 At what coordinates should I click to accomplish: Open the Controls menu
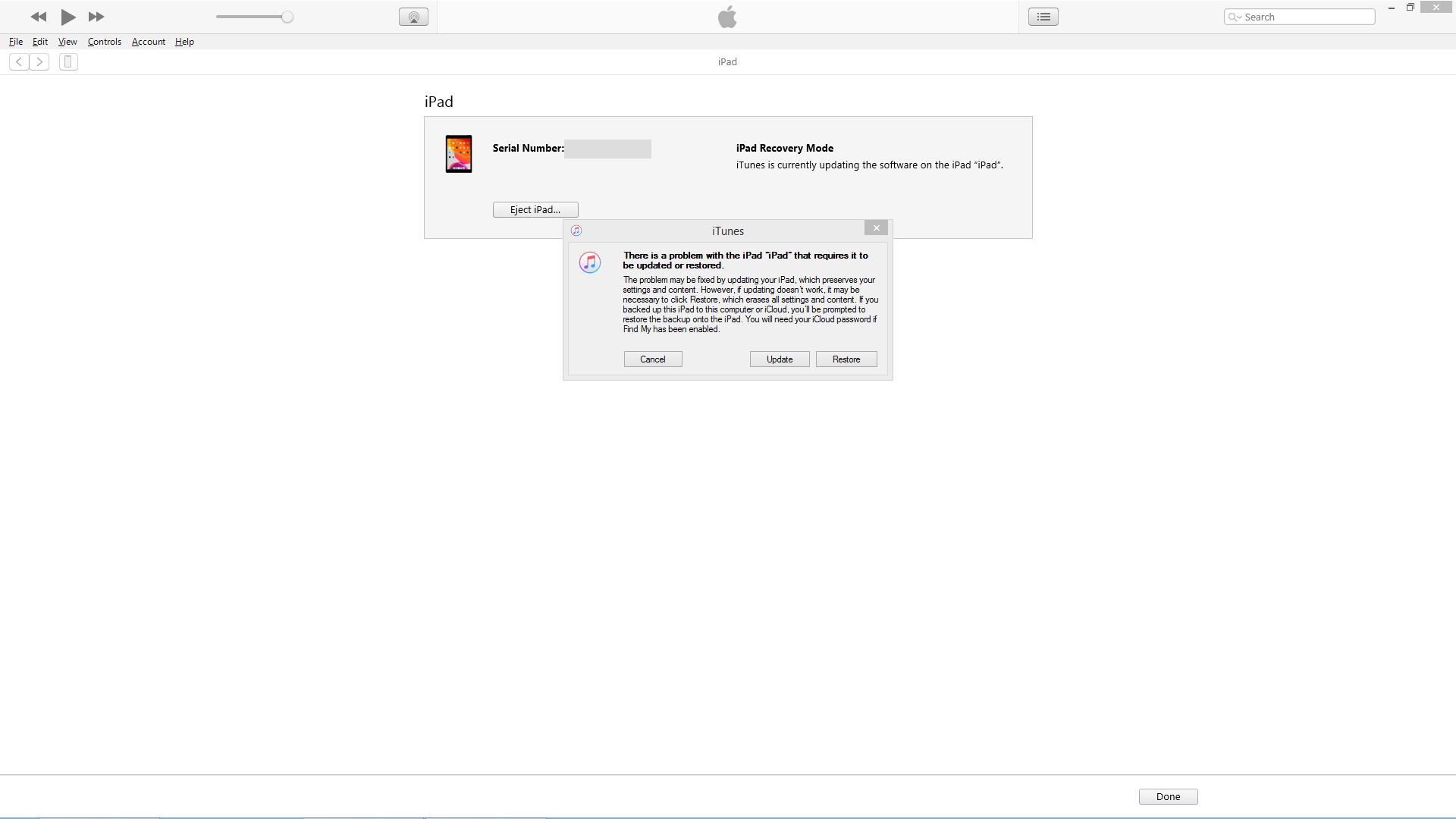pos(104,42)
